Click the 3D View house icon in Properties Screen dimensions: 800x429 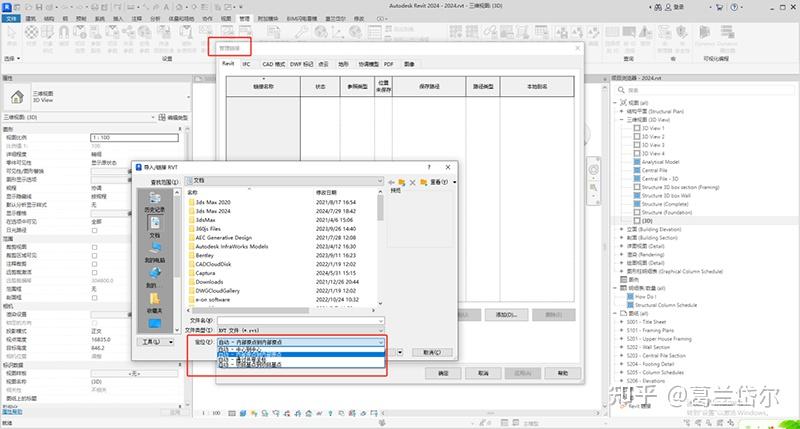[x=17, y=97]
